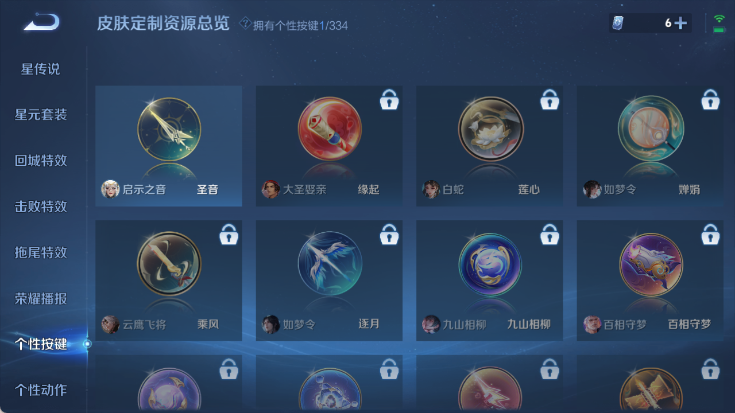Switch to 个性动作 tab

tap(40, 390)
